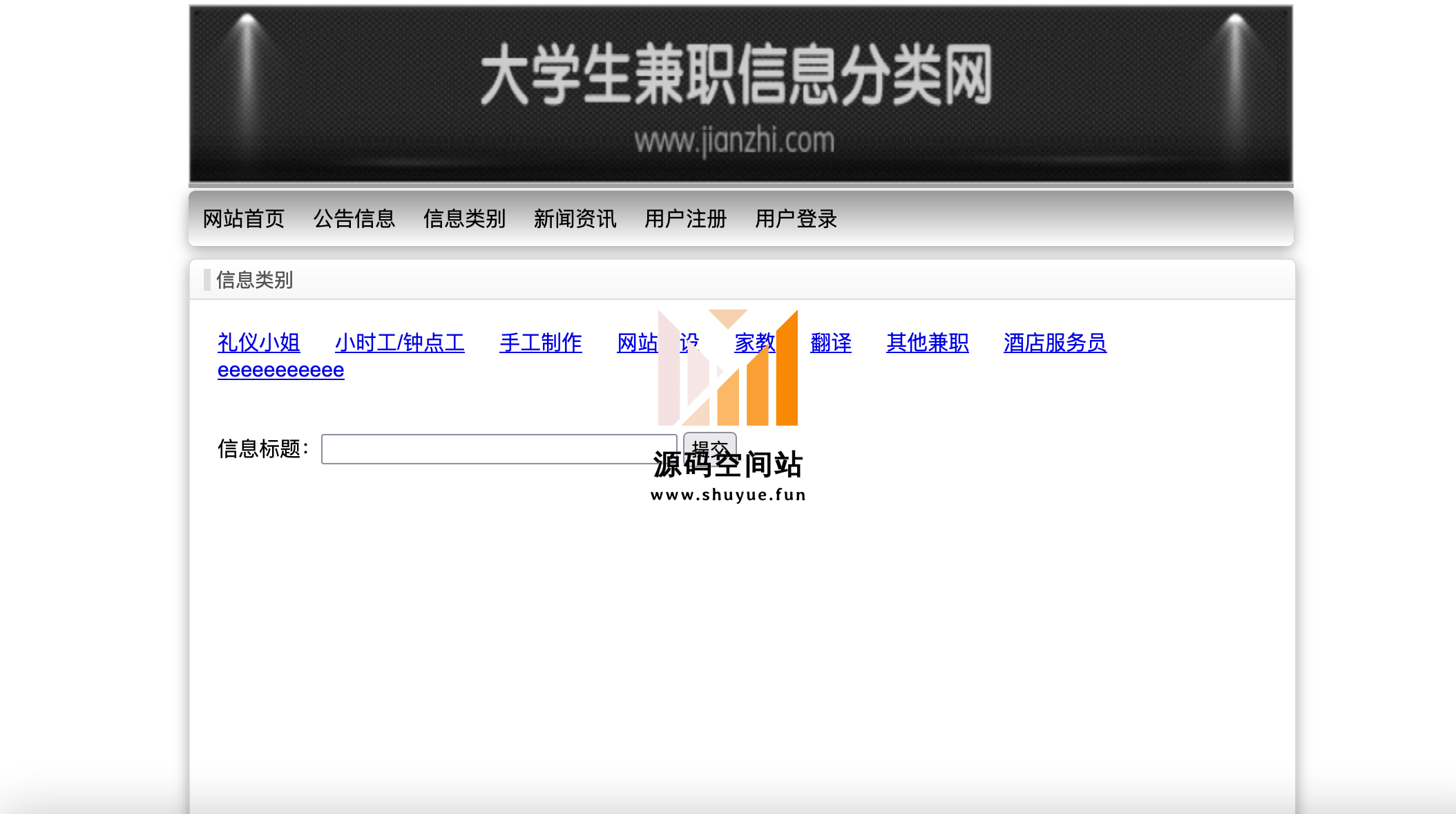The width and height of the screenshot is (1456, 814).
Task: Click the 家教 category link
Action: (755, 343)
